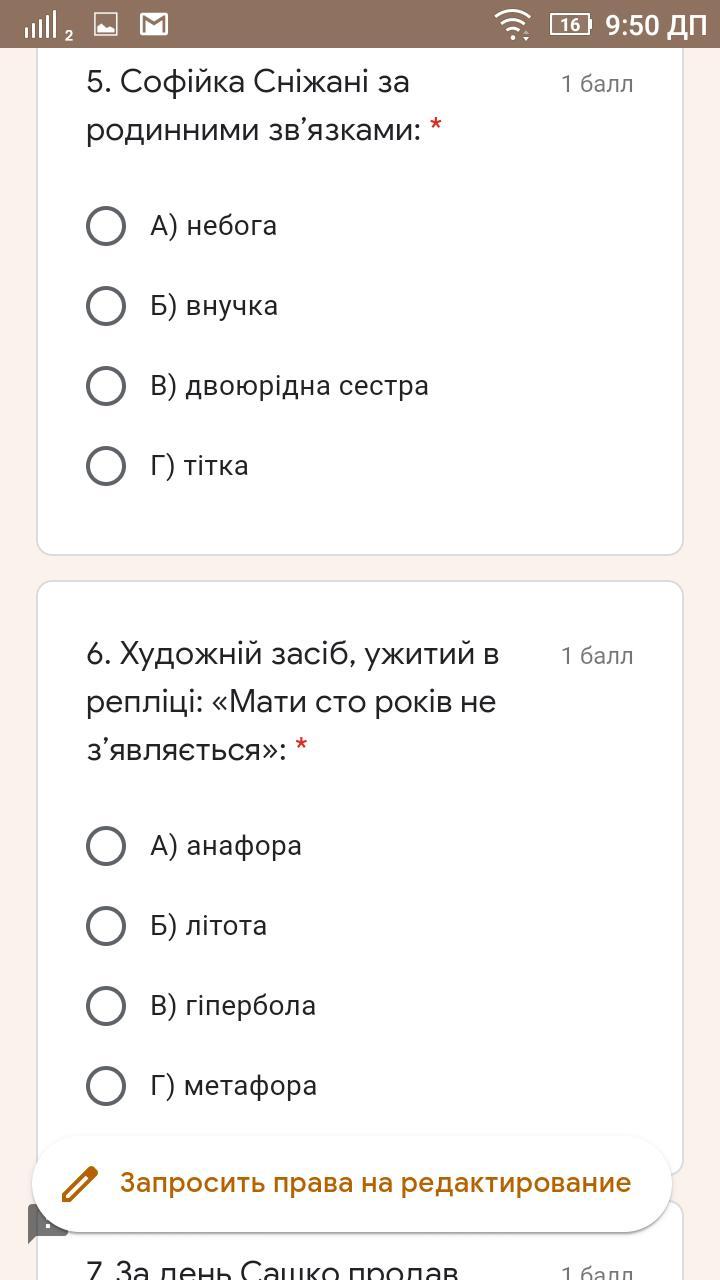The width and height of the screenshot is (720, 1280).
Task: Select Г) метафора radio option
Action: click(x=106, y=1086)
